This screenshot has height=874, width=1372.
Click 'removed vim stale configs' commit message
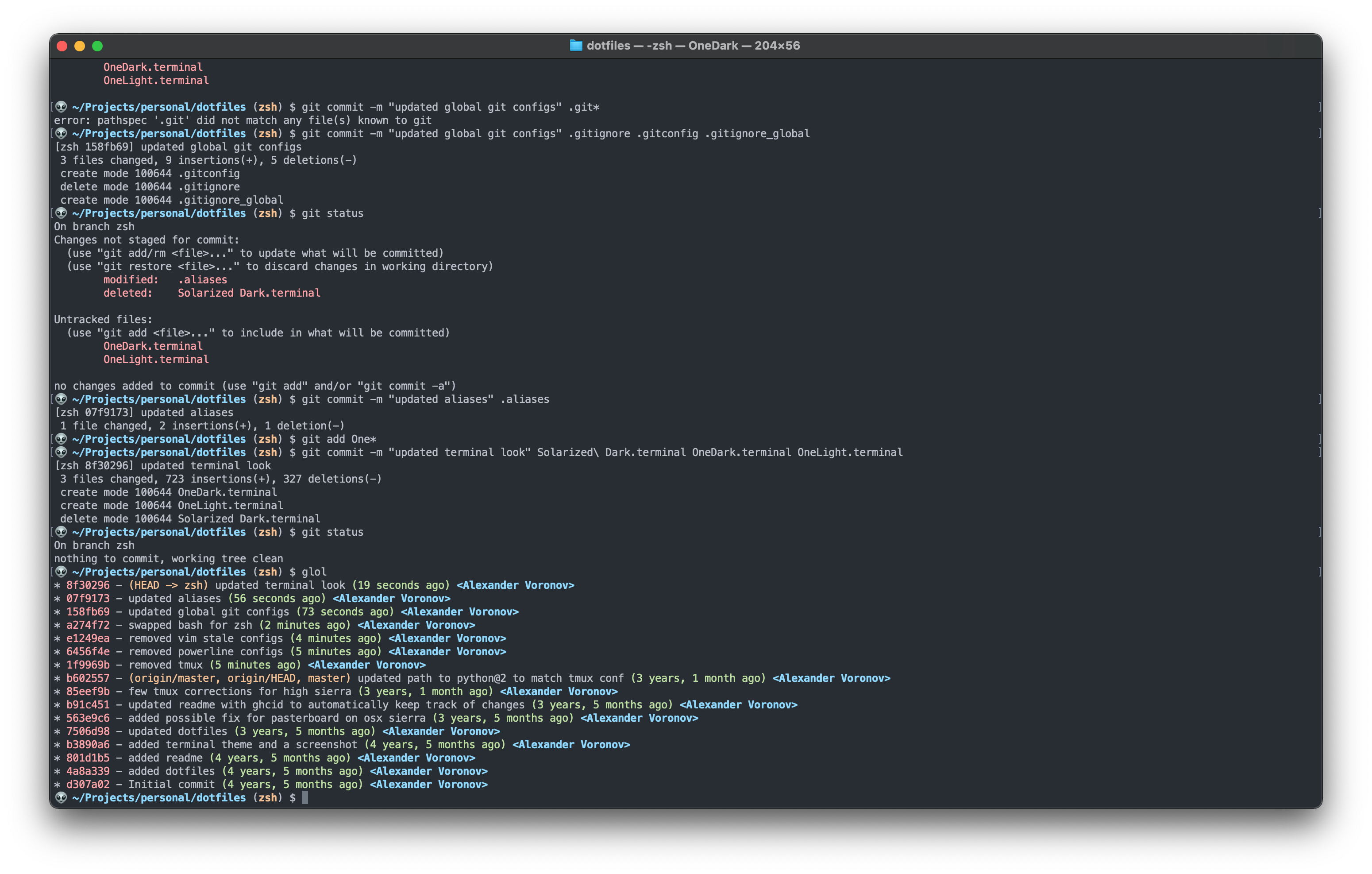[x=206, y=638]
